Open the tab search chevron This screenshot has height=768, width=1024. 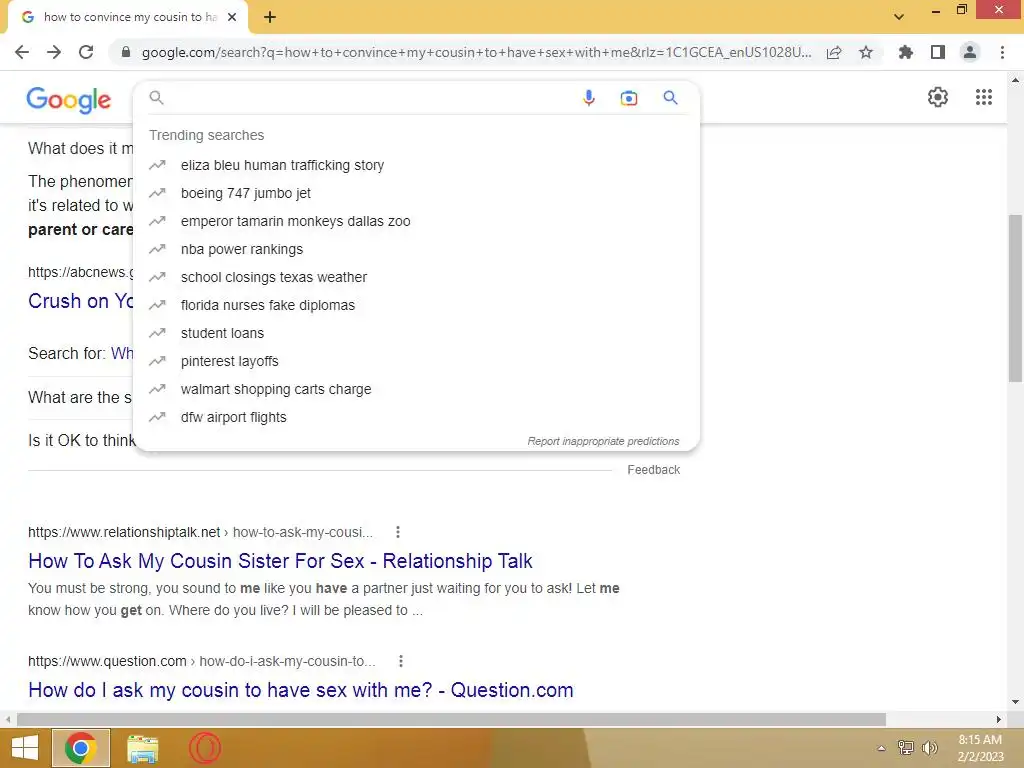click(x=899, y=17)
